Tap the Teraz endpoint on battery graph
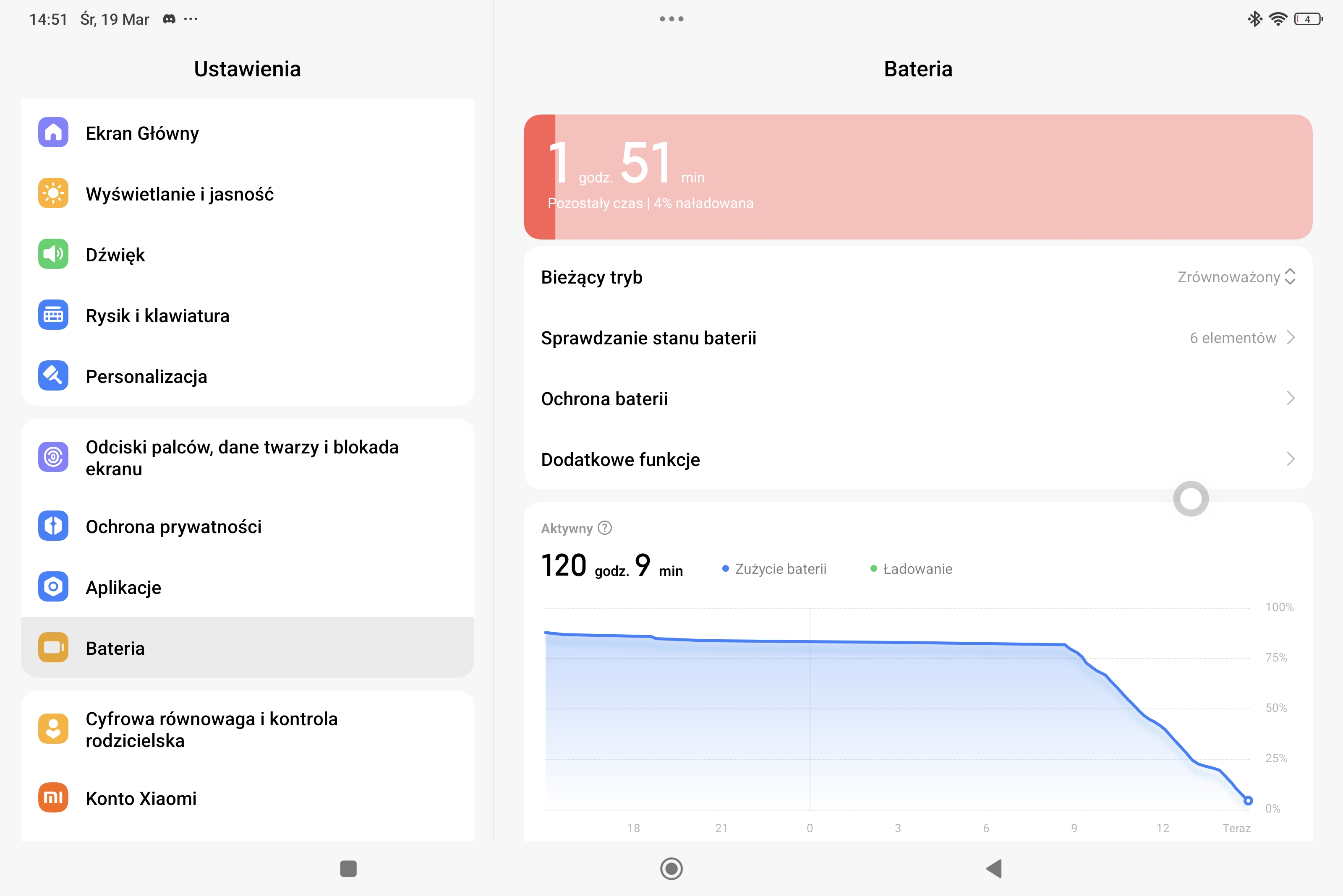This screenshot has height=896, width=1343. (x=1248, y=801)
